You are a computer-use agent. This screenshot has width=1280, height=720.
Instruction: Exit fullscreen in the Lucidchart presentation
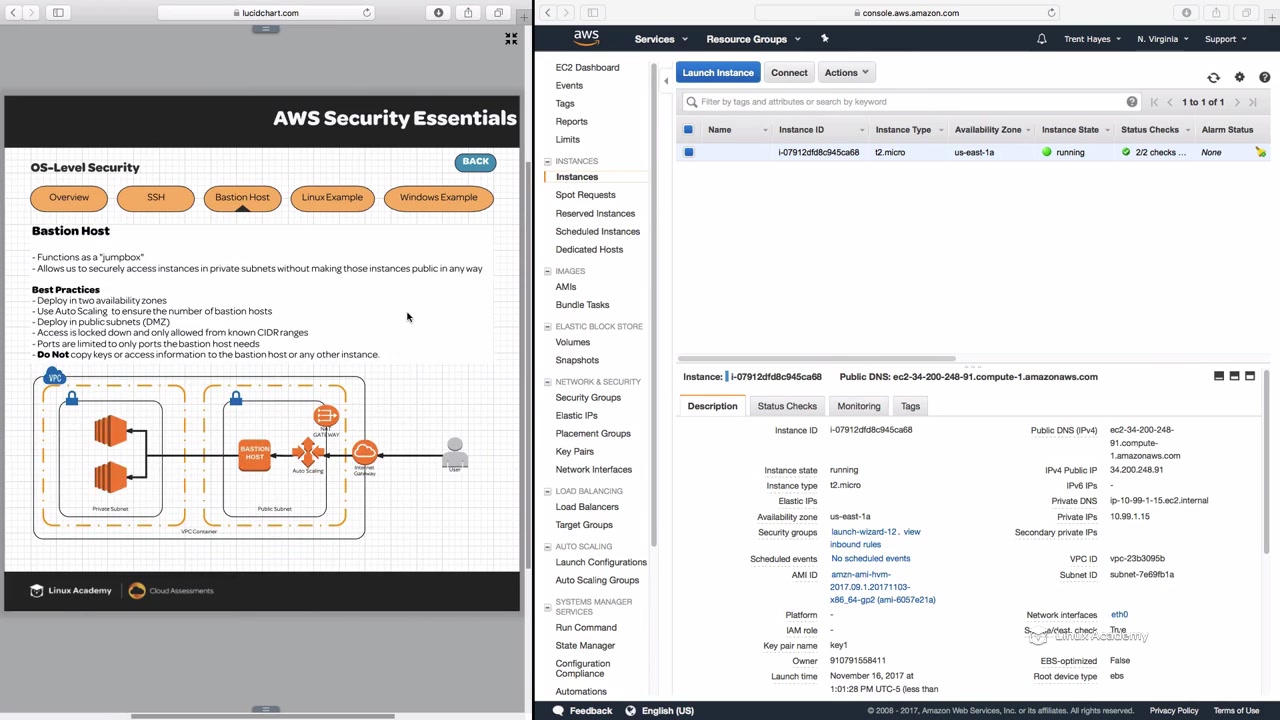pos(511,38)
